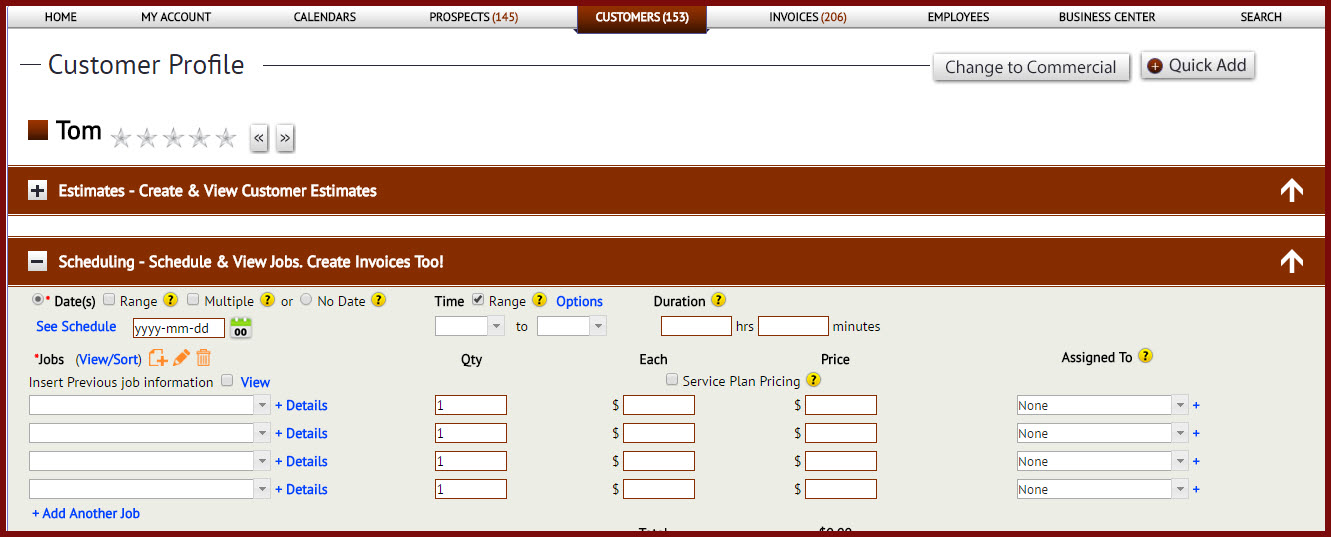Open PROSPECTS (145) tab
This screenshot has width=1331, height=537.
[474, 17]
